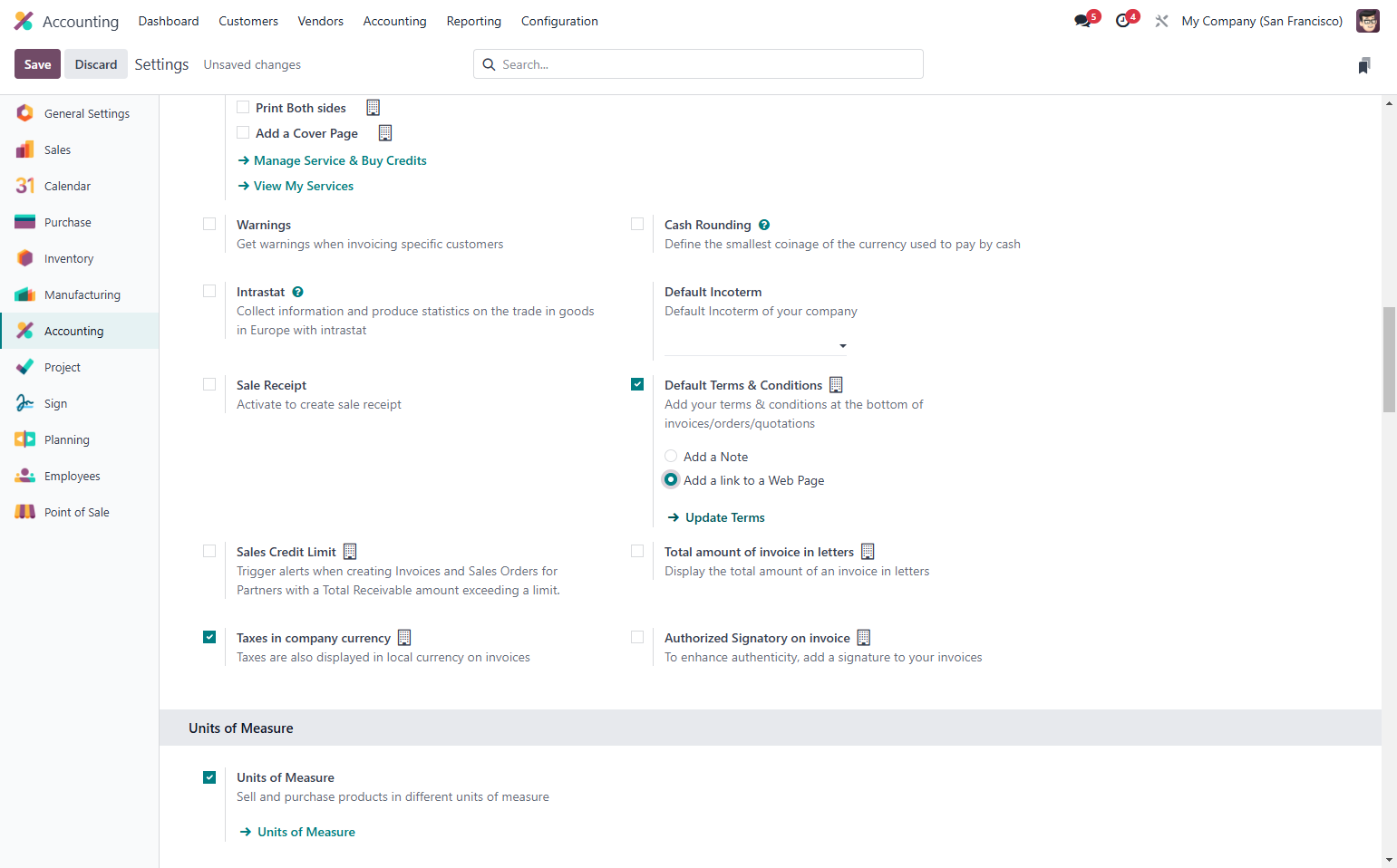Open Purchase settings in sidebar
The width and height of the screenshot is (1397, 868).
tap(80, 222)
